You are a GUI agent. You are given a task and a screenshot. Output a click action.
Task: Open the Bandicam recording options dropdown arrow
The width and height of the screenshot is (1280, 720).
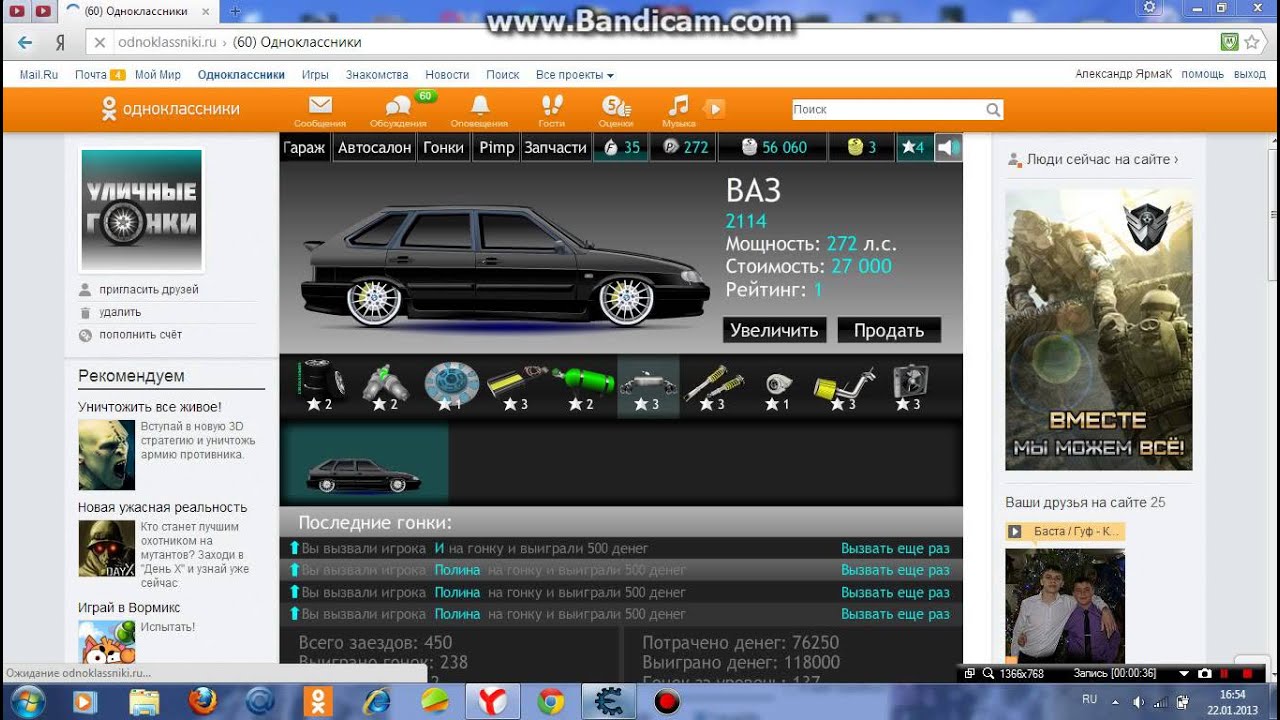pos(1184,674)
